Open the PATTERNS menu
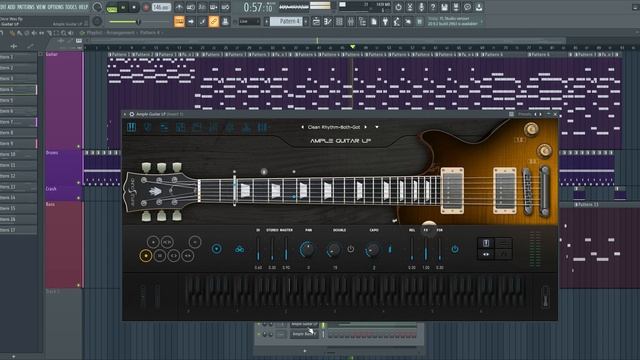 (25, 7)
